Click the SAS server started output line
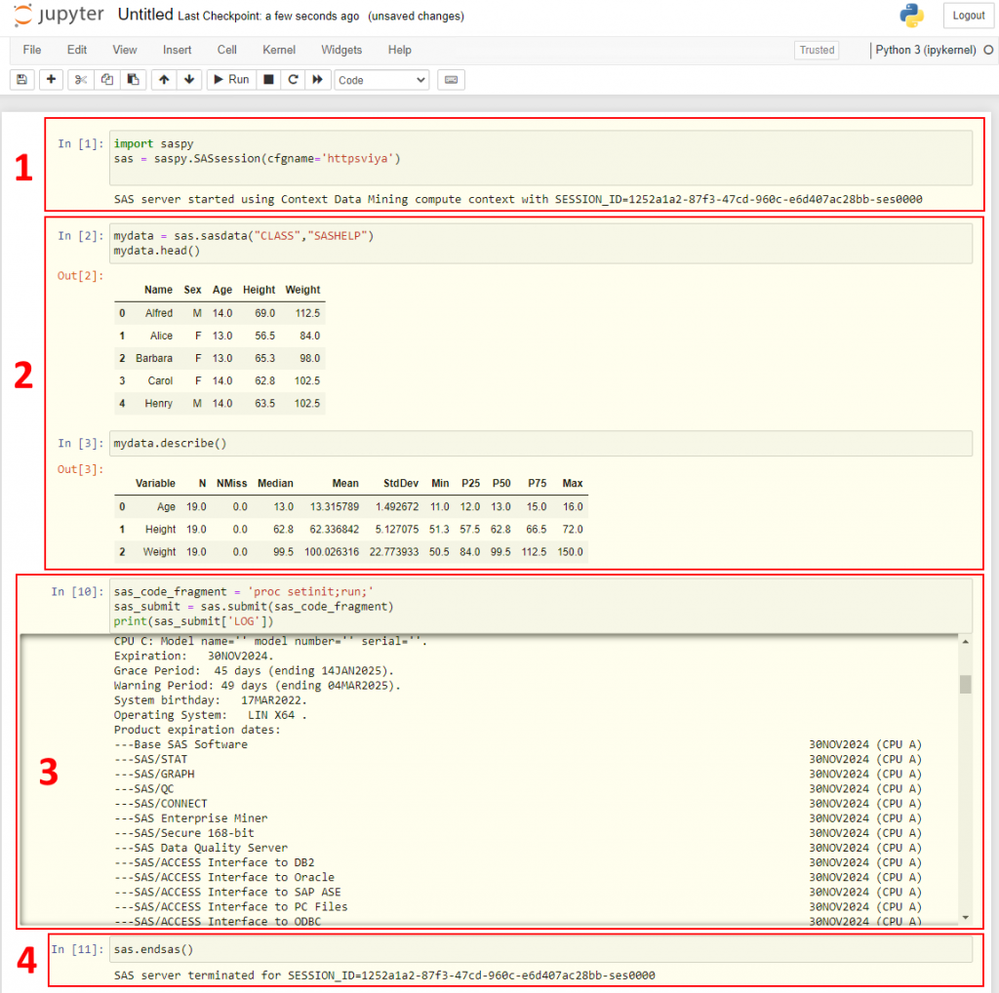The height and width of the screenshot is (993, 999). pyautogui.click(x=518, y=199)
